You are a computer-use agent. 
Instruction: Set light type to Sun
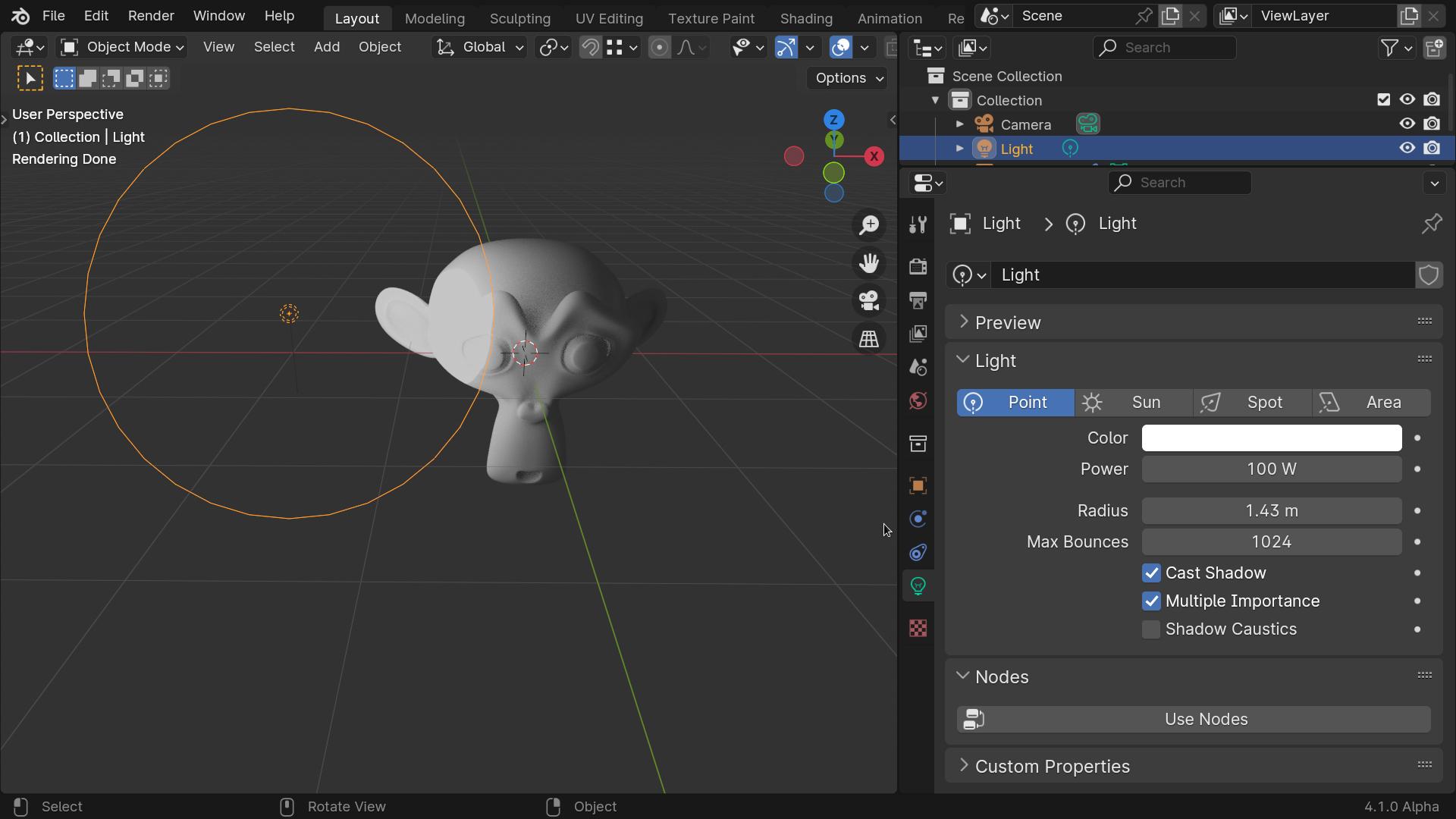click(1134, 403)
